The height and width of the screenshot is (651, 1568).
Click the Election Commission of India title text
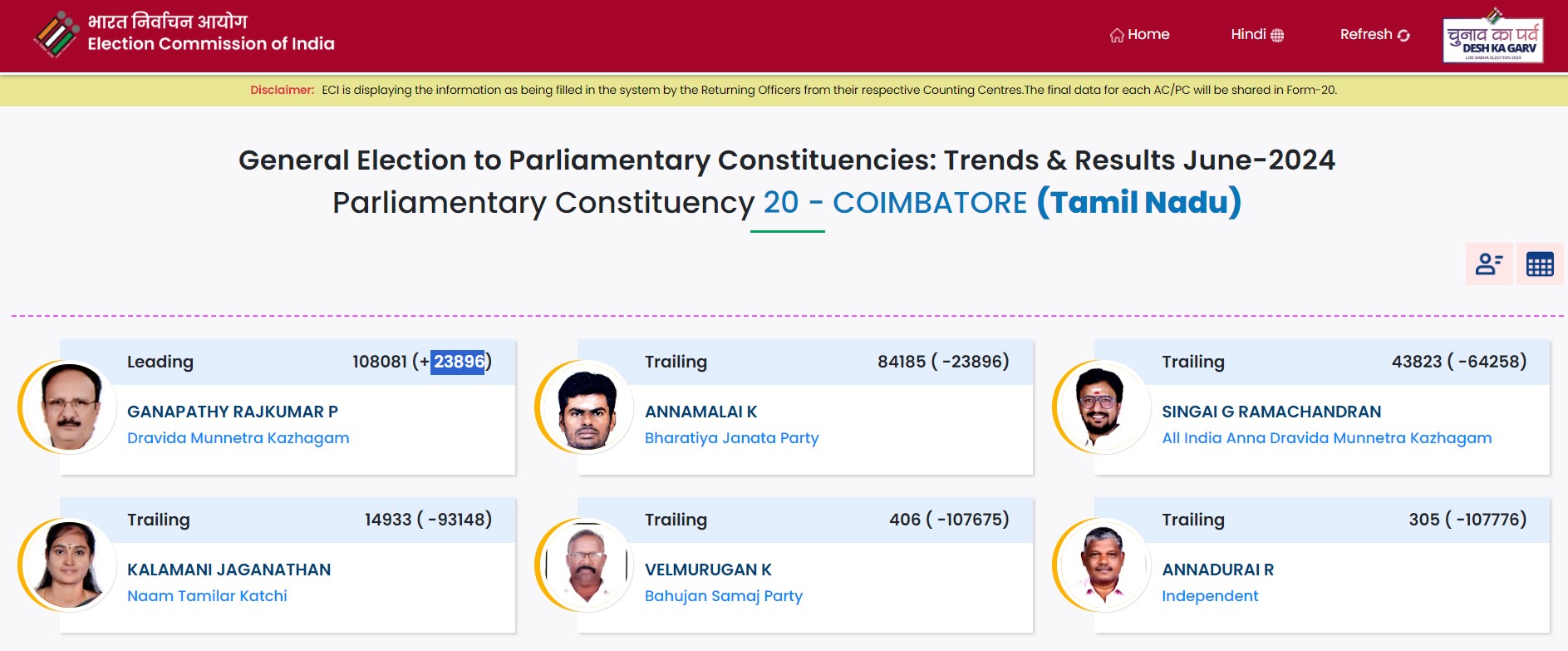click(211, 43)
